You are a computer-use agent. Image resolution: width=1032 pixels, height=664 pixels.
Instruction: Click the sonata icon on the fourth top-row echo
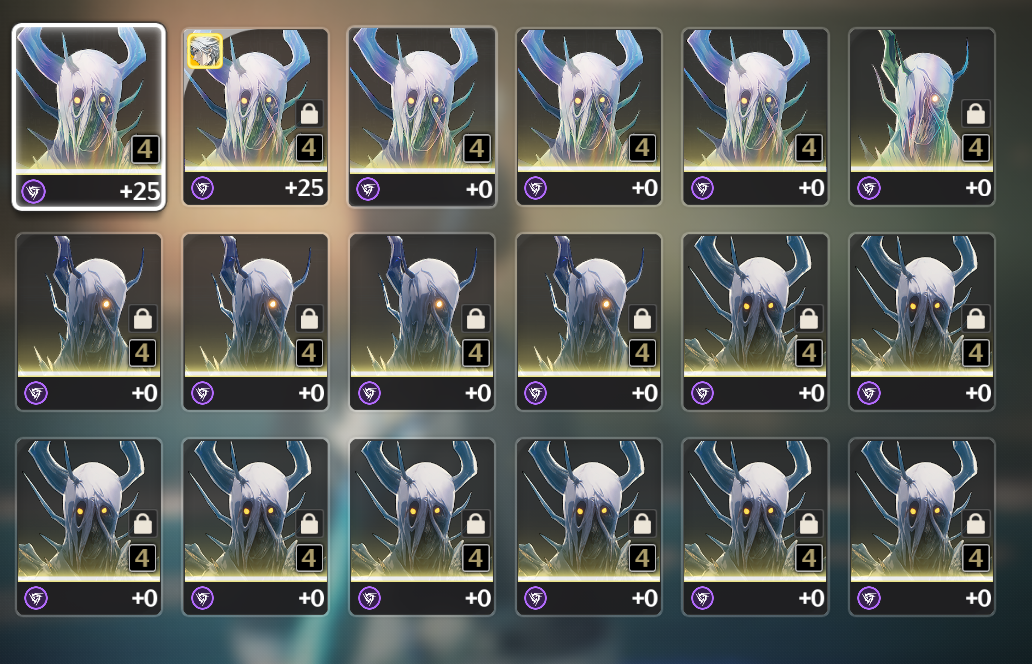536,189
